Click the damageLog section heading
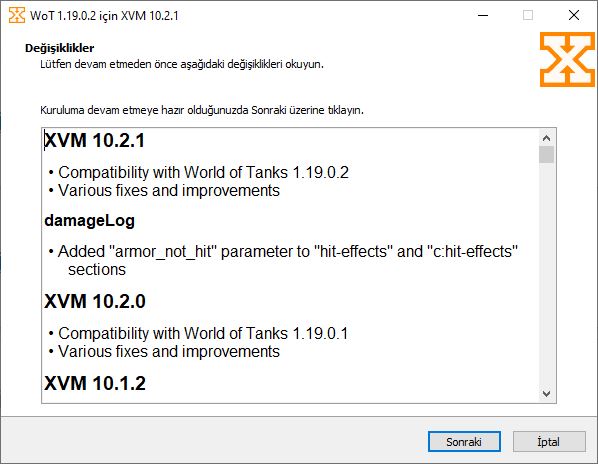598x464 pixels. click(x=90, y=221)
